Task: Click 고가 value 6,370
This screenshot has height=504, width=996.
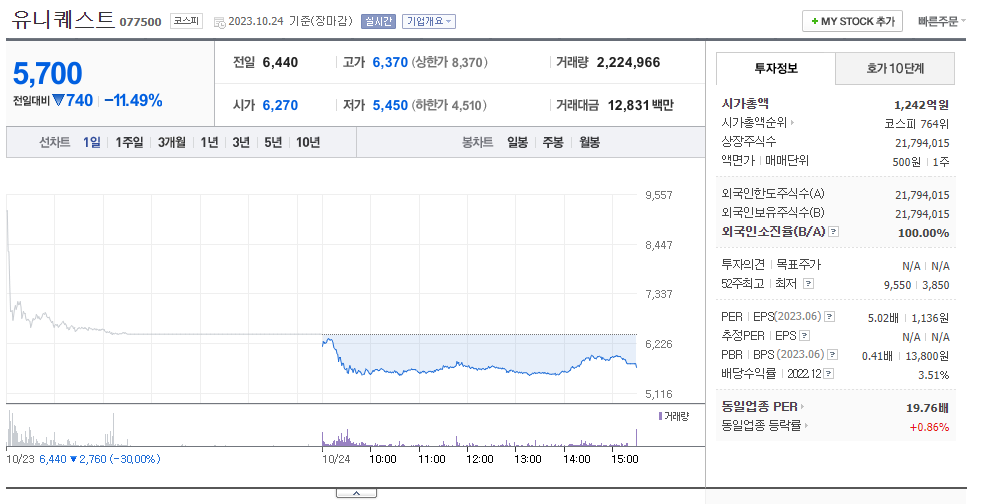Action: pos(390,62)
